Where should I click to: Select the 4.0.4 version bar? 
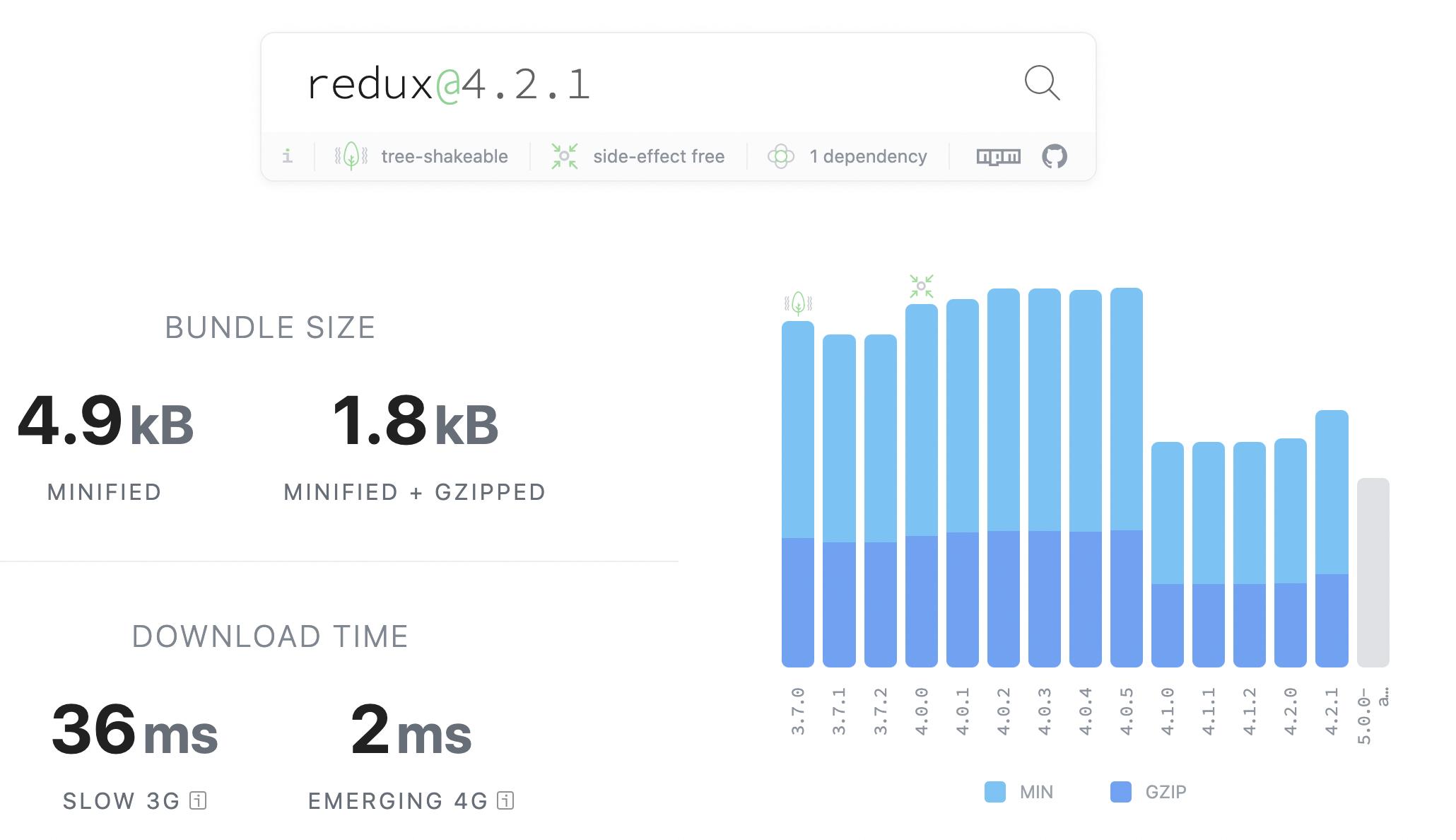pyautogui.click(x=1086, y=479)
